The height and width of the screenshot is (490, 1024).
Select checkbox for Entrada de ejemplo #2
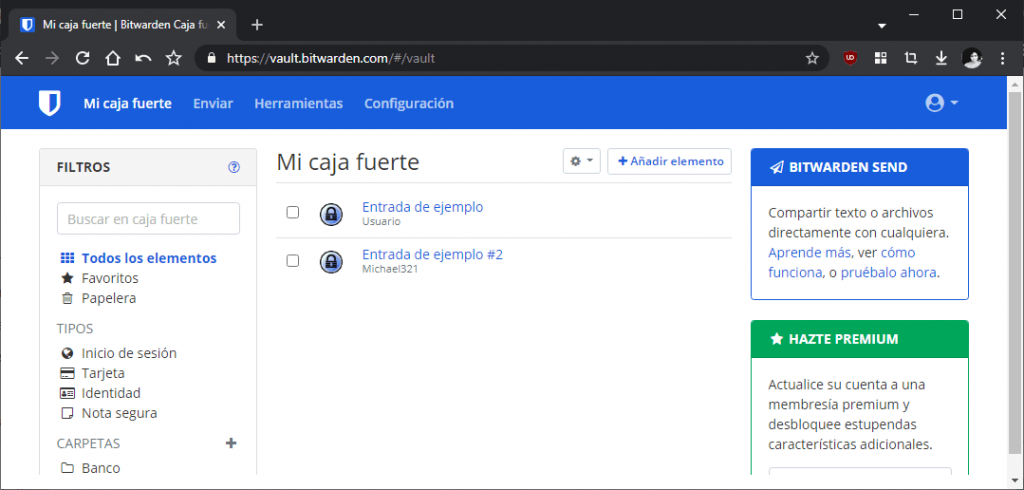pyautogui.click(x=293, y=261)
